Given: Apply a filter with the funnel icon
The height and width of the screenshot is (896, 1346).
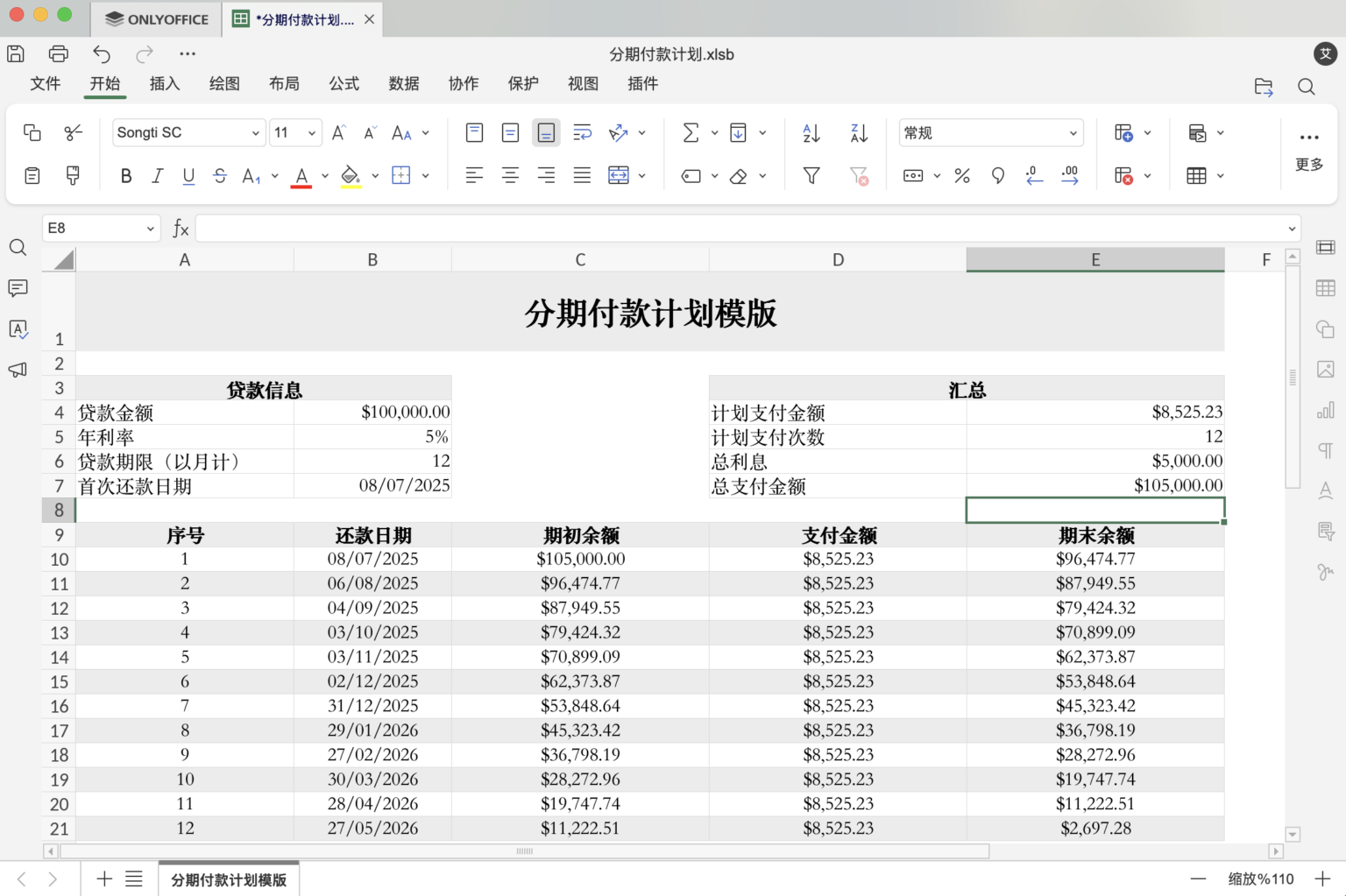Looking at the screenshot, I should (x=811, y=175).
